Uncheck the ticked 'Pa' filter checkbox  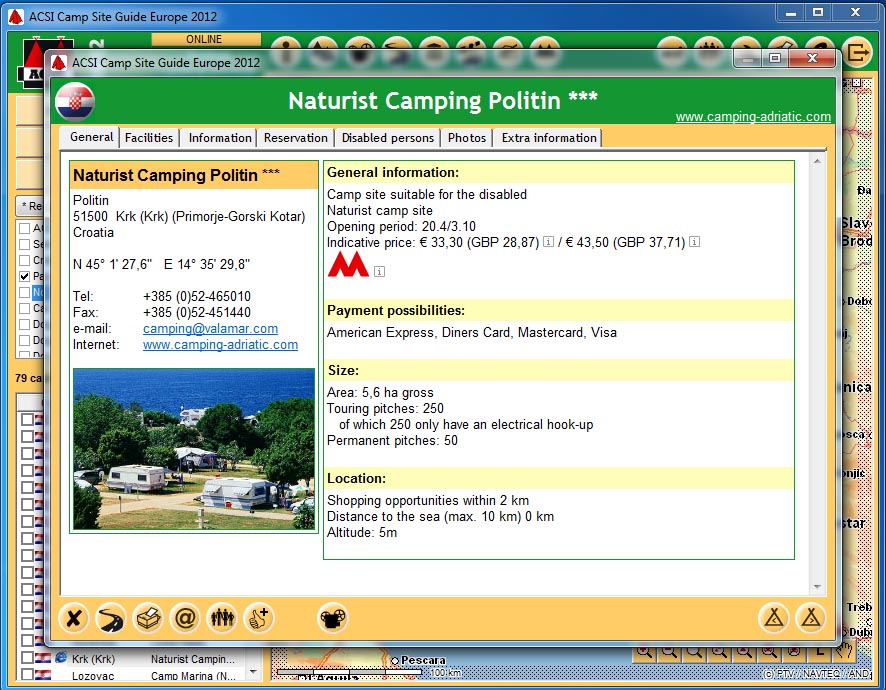point(24,276)
